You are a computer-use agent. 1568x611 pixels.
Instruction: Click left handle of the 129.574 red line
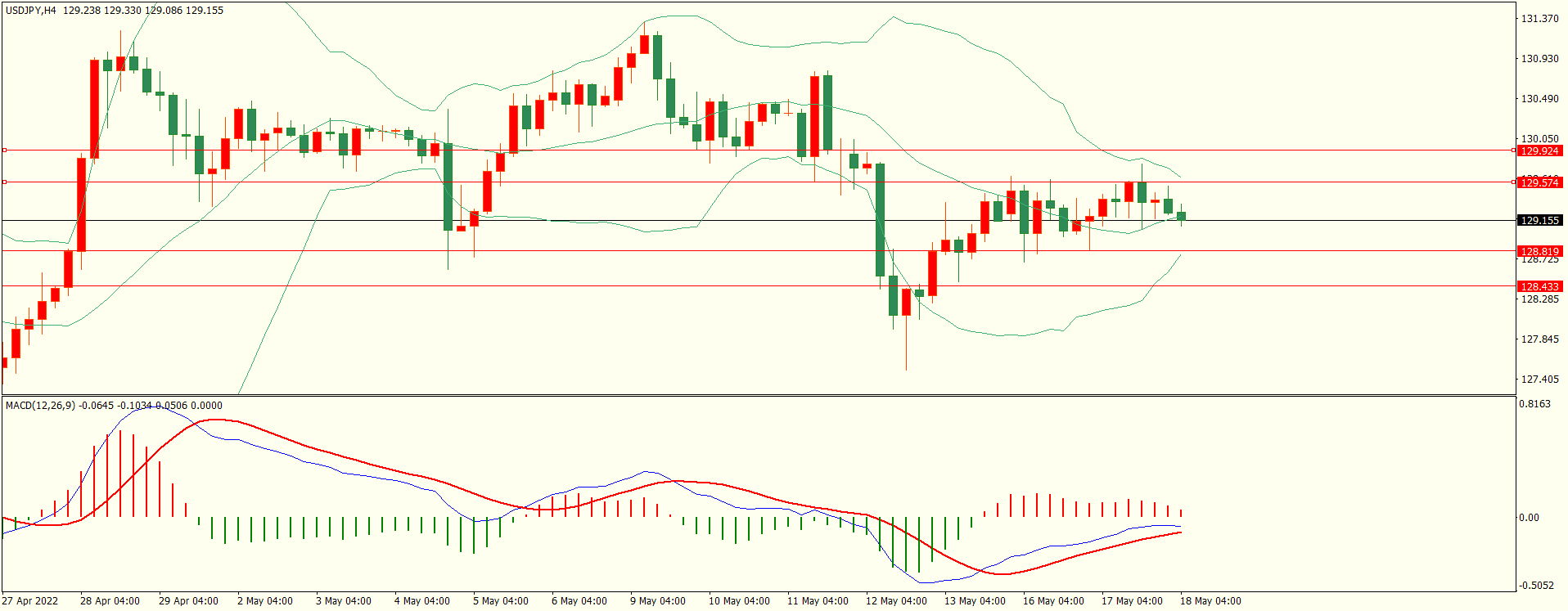tap(4, 182)
